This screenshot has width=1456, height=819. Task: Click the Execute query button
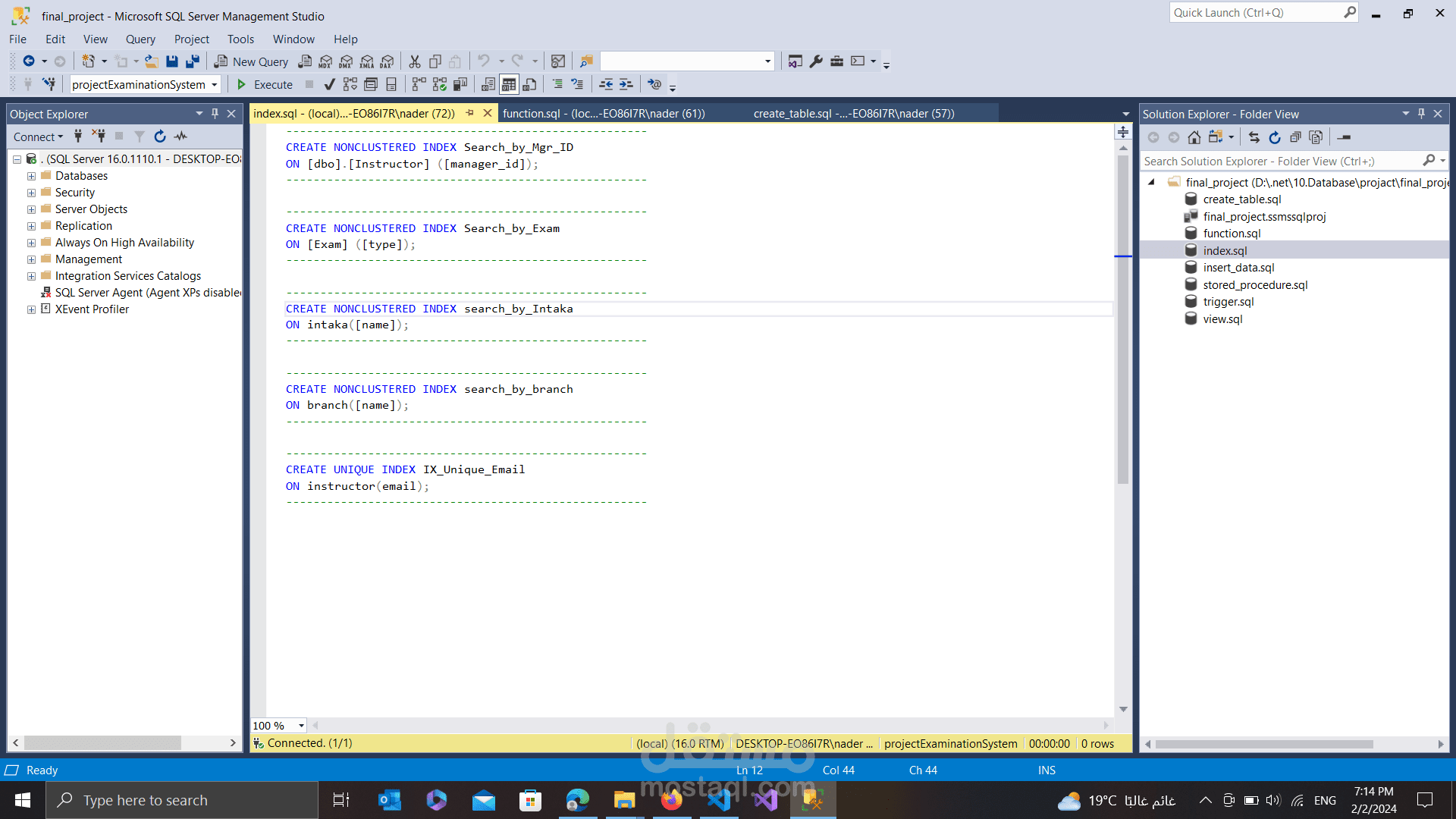265,84
